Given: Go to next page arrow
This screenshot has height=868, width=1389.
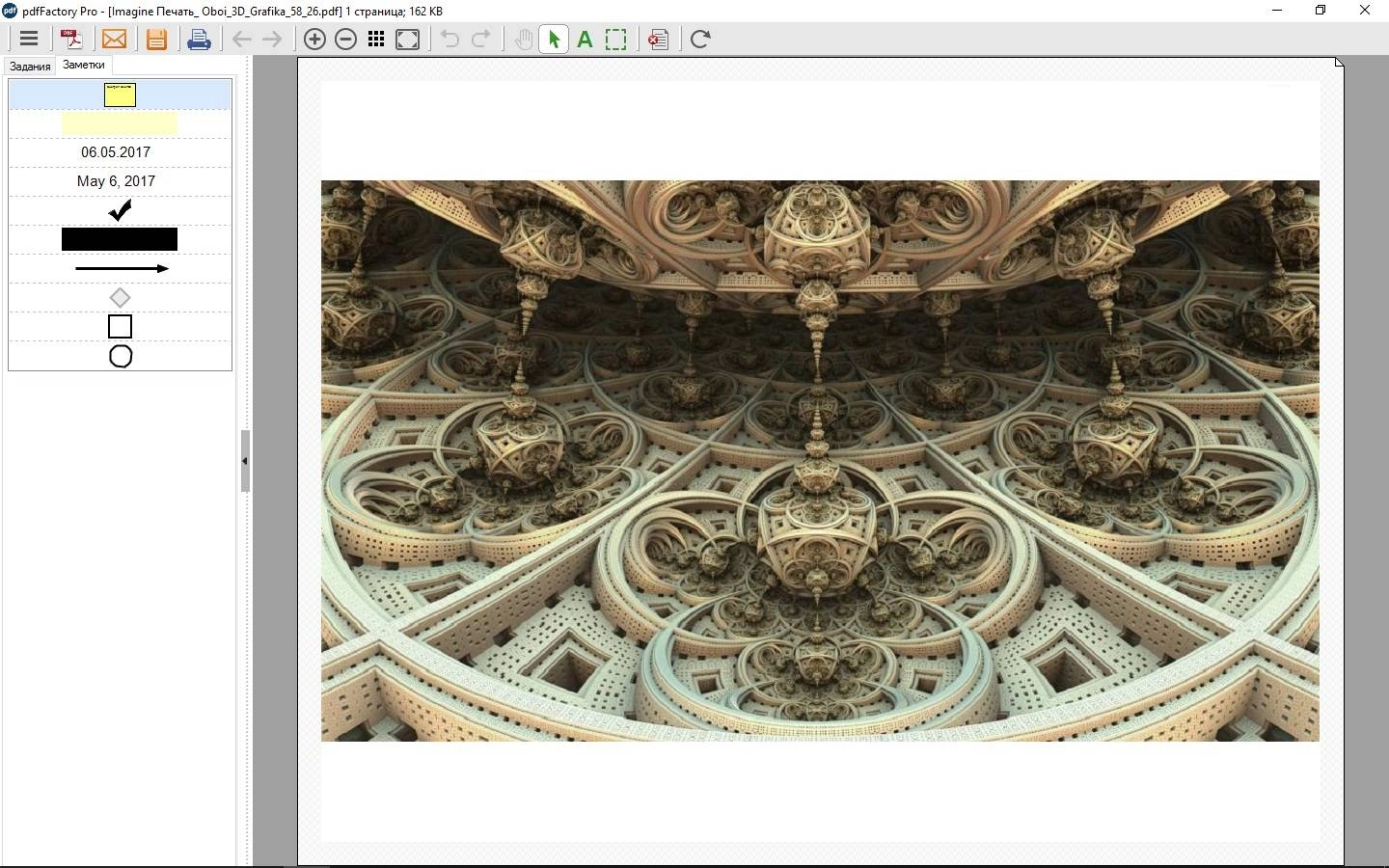Looking at the screenshot, I should pos(272,40).
